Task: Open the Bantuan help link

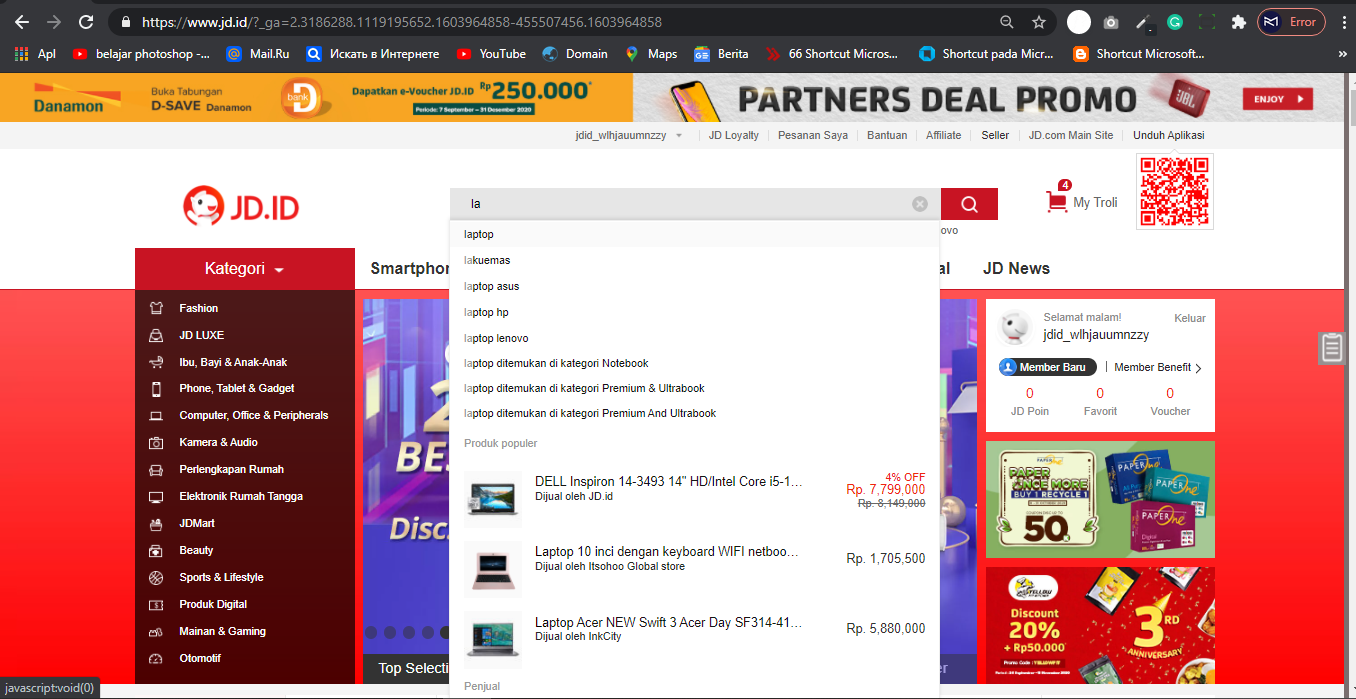Action: tap(887, 135)
